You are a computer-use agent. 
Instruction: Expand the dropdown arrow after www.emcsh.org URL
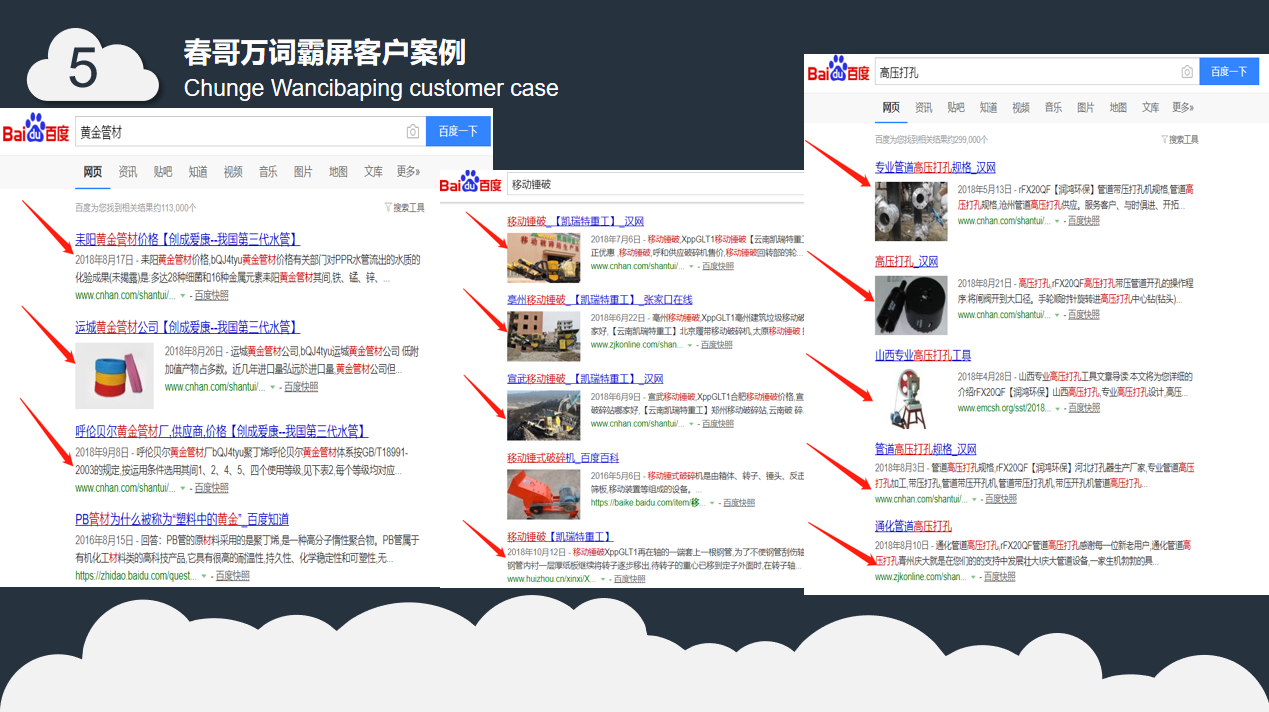(x=1056, y=408)
